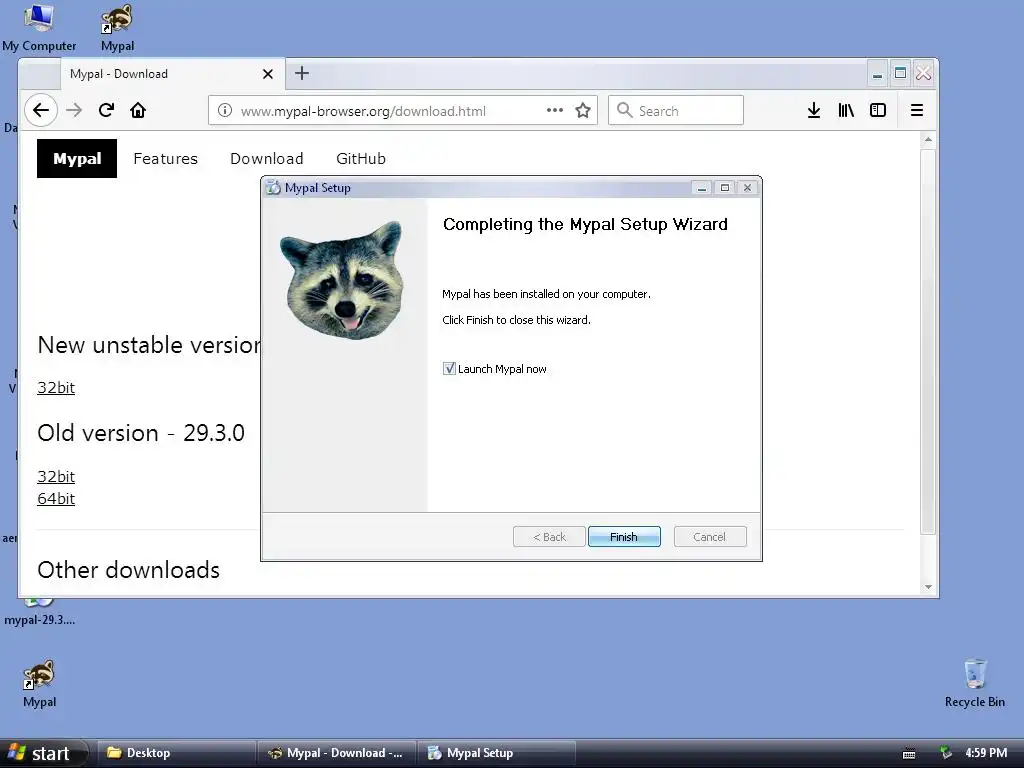Click Finish in Mypal Setup wizard
This screenshot has width=1024, height=768.
[x=624, y=537]
